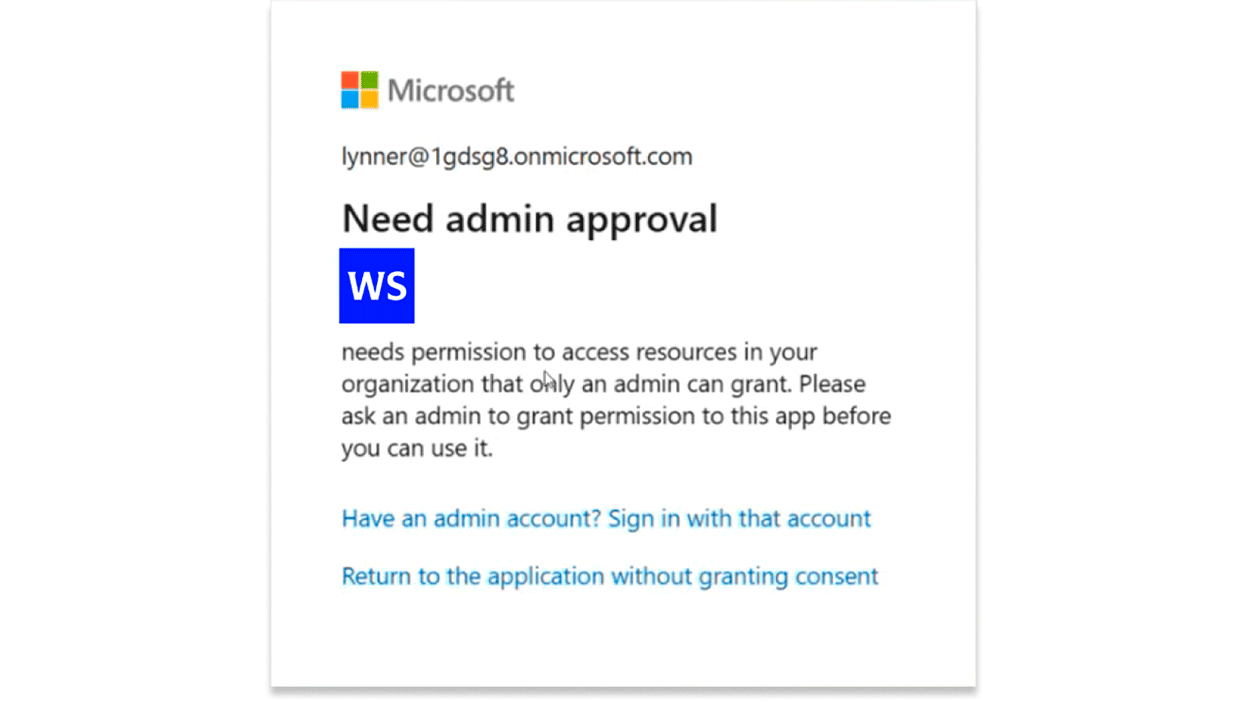The height and width of the screenshot is (702, 1248).
Task: Click blank background outside the dialog card
Action: (x=1110, y=350)
